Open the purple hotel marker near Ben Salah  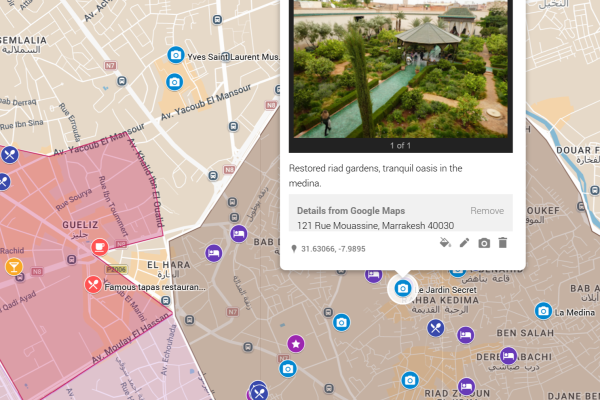point(466,335)
